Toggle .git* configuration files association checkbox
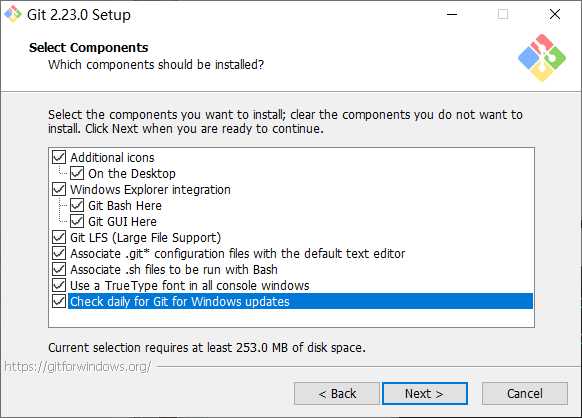 (x=59, y=253)
